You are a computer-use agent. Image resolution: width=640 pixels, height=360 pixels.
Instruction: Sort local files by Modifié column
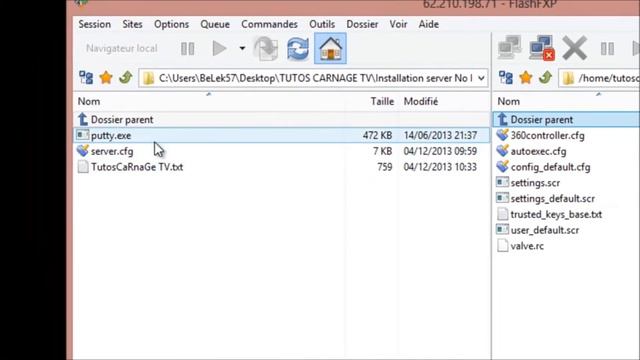tap(421, 101)
